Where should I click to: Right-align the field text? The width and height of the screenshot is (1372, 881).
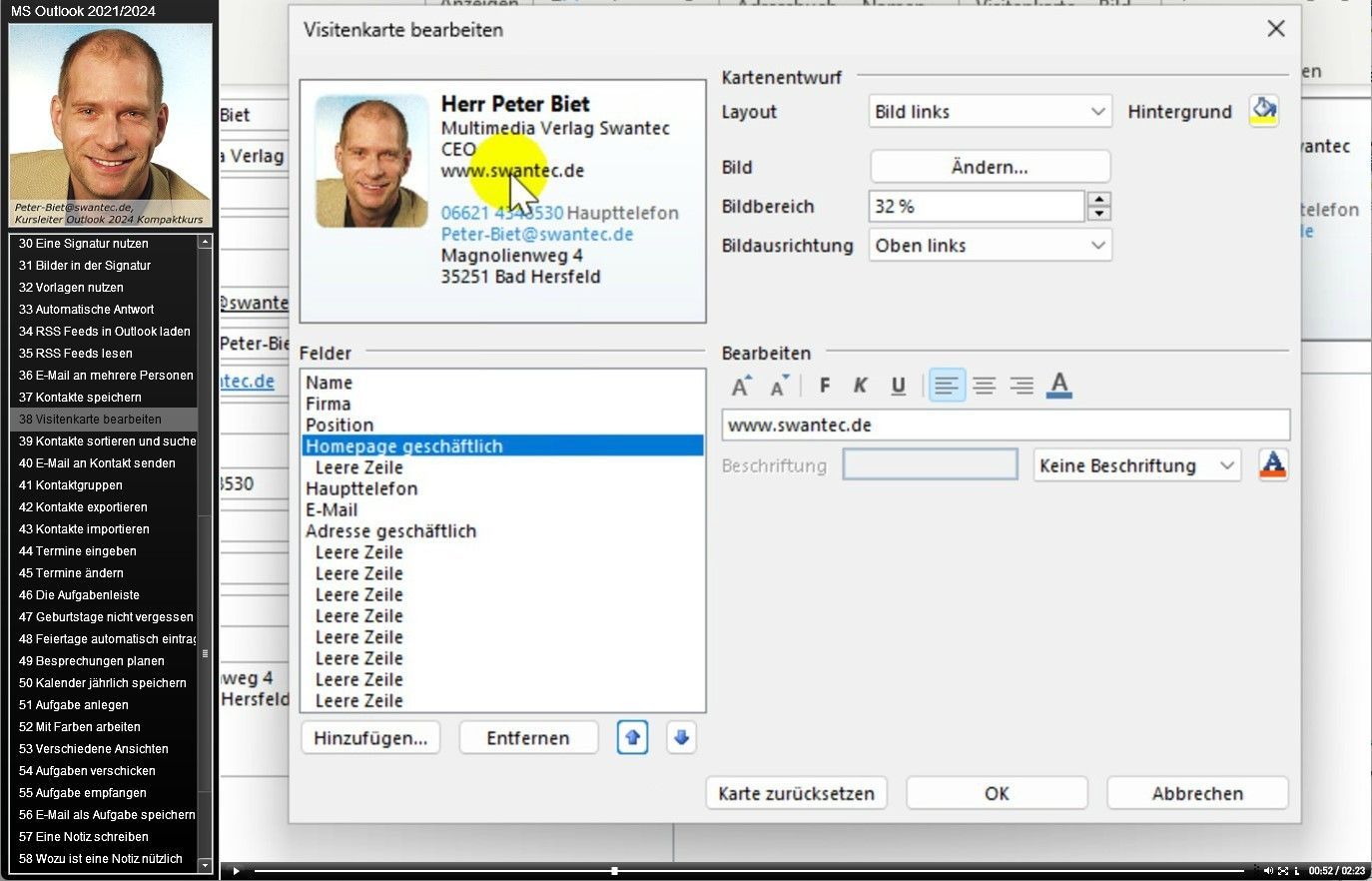1022,386
